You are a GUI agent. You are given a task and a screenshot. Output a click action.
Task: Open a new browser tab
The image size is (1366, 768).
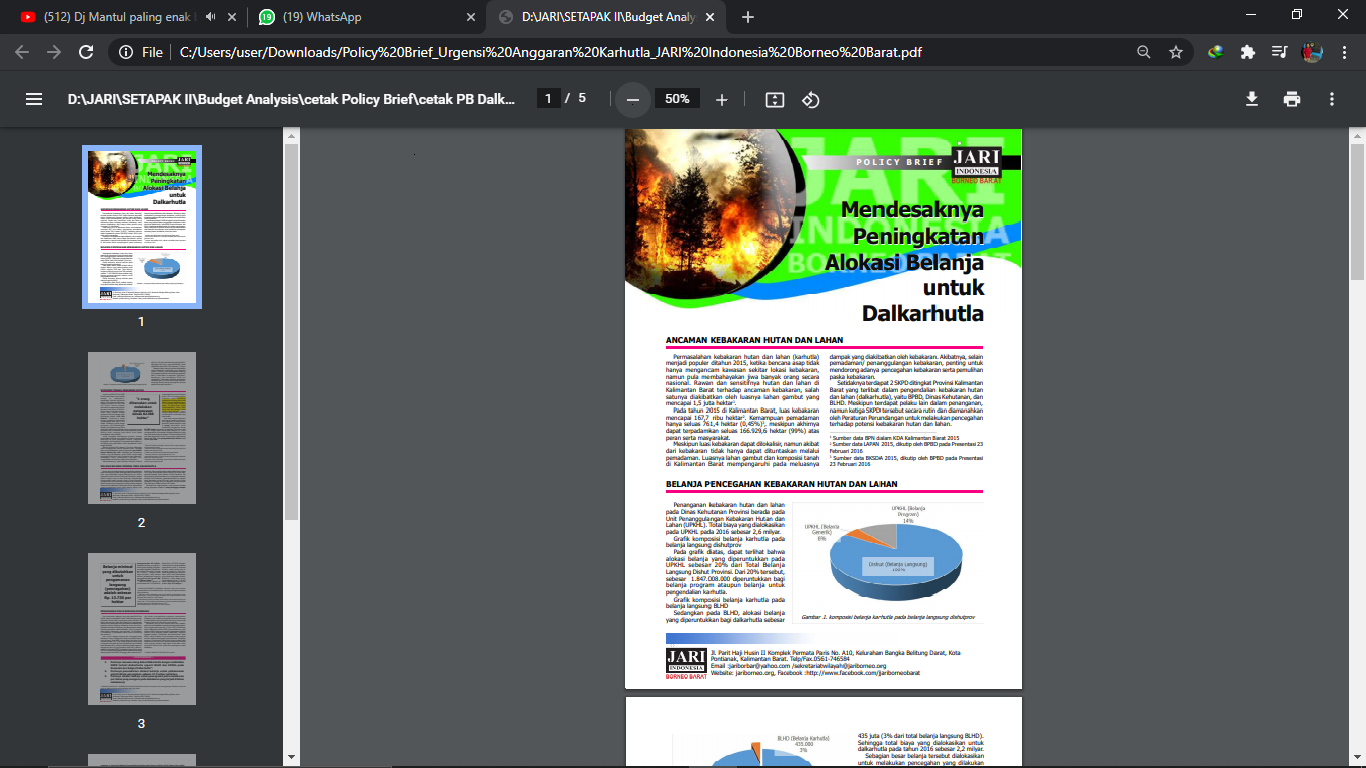click(x=748, y=17)
